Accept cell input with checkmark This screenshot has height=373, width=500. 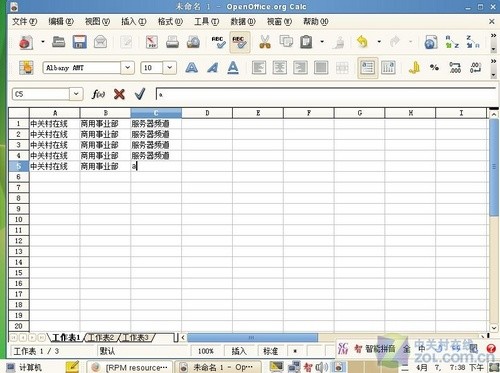click(x=140, y=94)
